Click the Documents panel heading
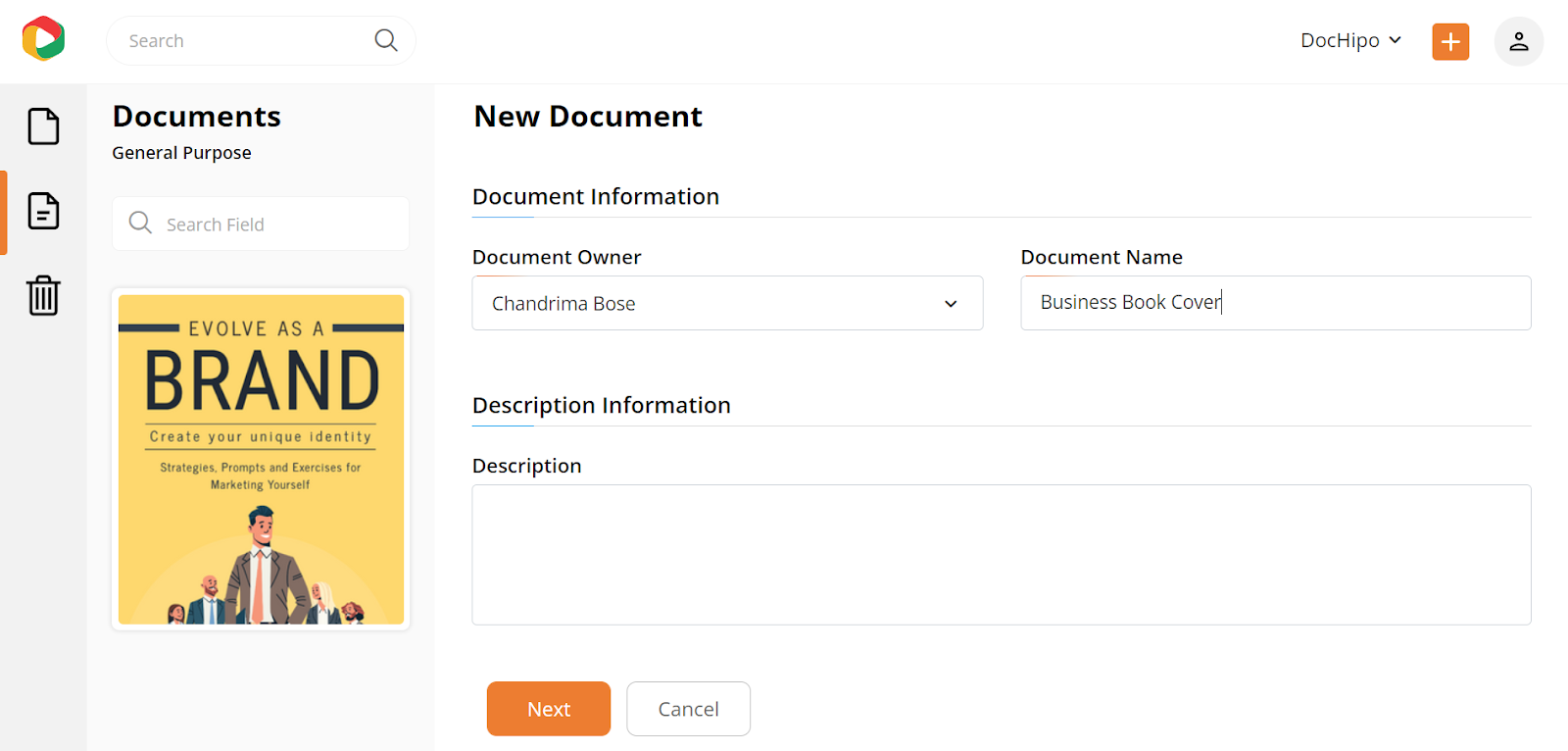Viewport: 1568px width, 751px height. tap(196, 117)
